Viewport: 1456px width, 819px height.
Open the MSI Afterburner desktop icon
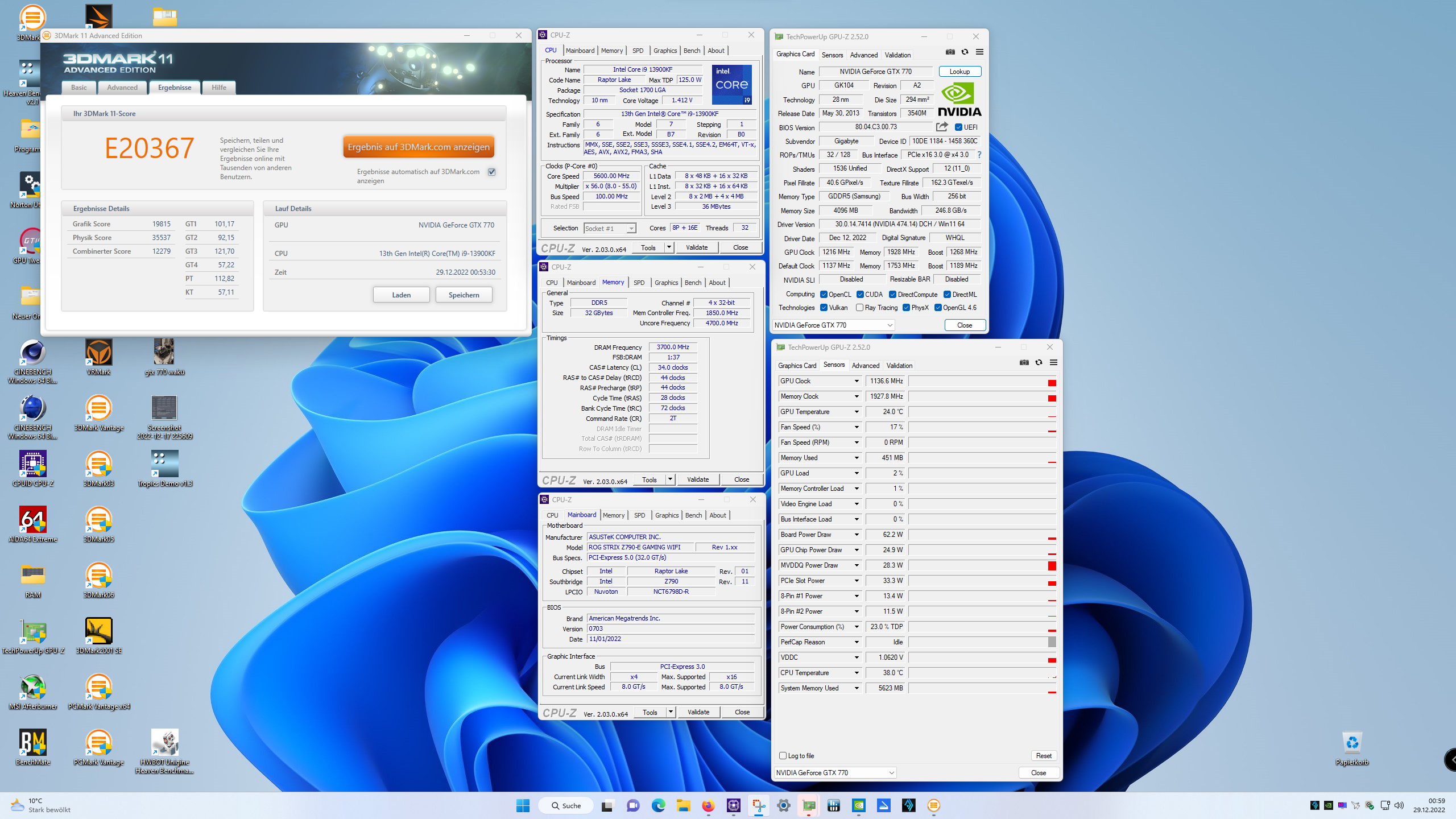pos(33,692)
